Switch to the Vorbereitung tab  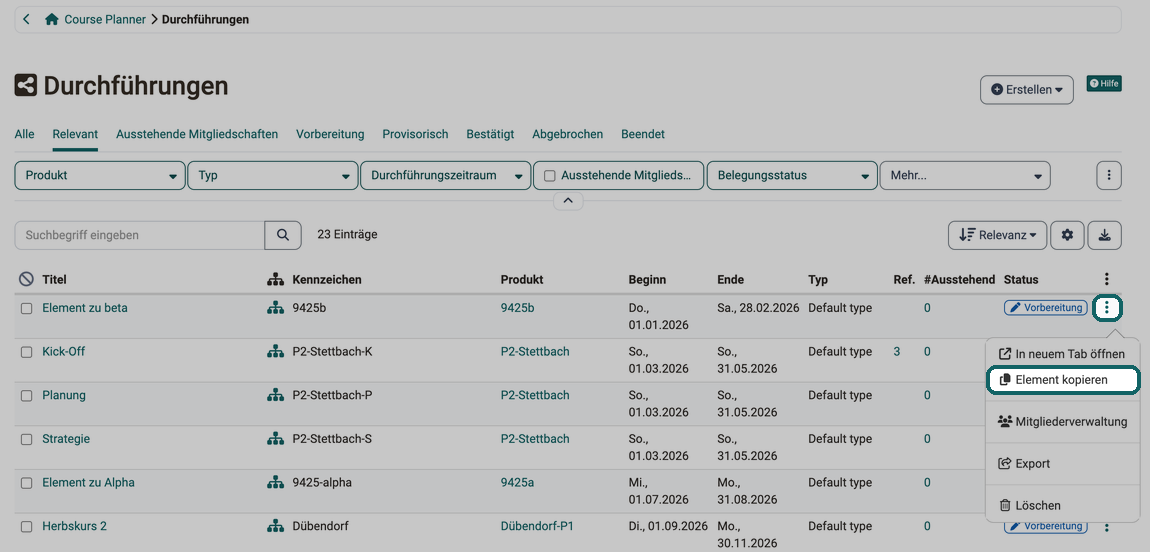(x=330, y=134)
